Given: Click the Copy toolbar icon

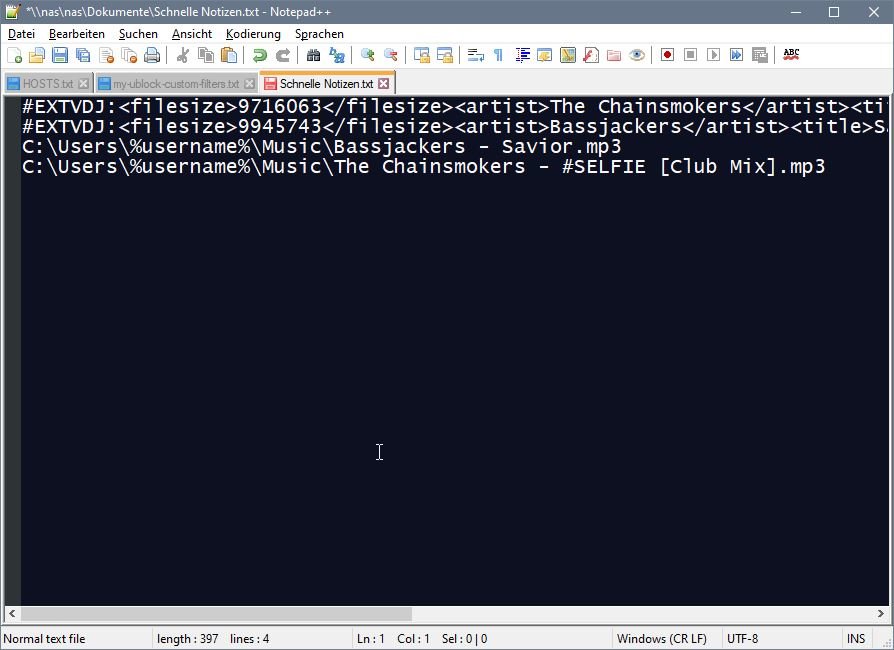Looking at the screenshot, I should (x=206, y=55).
